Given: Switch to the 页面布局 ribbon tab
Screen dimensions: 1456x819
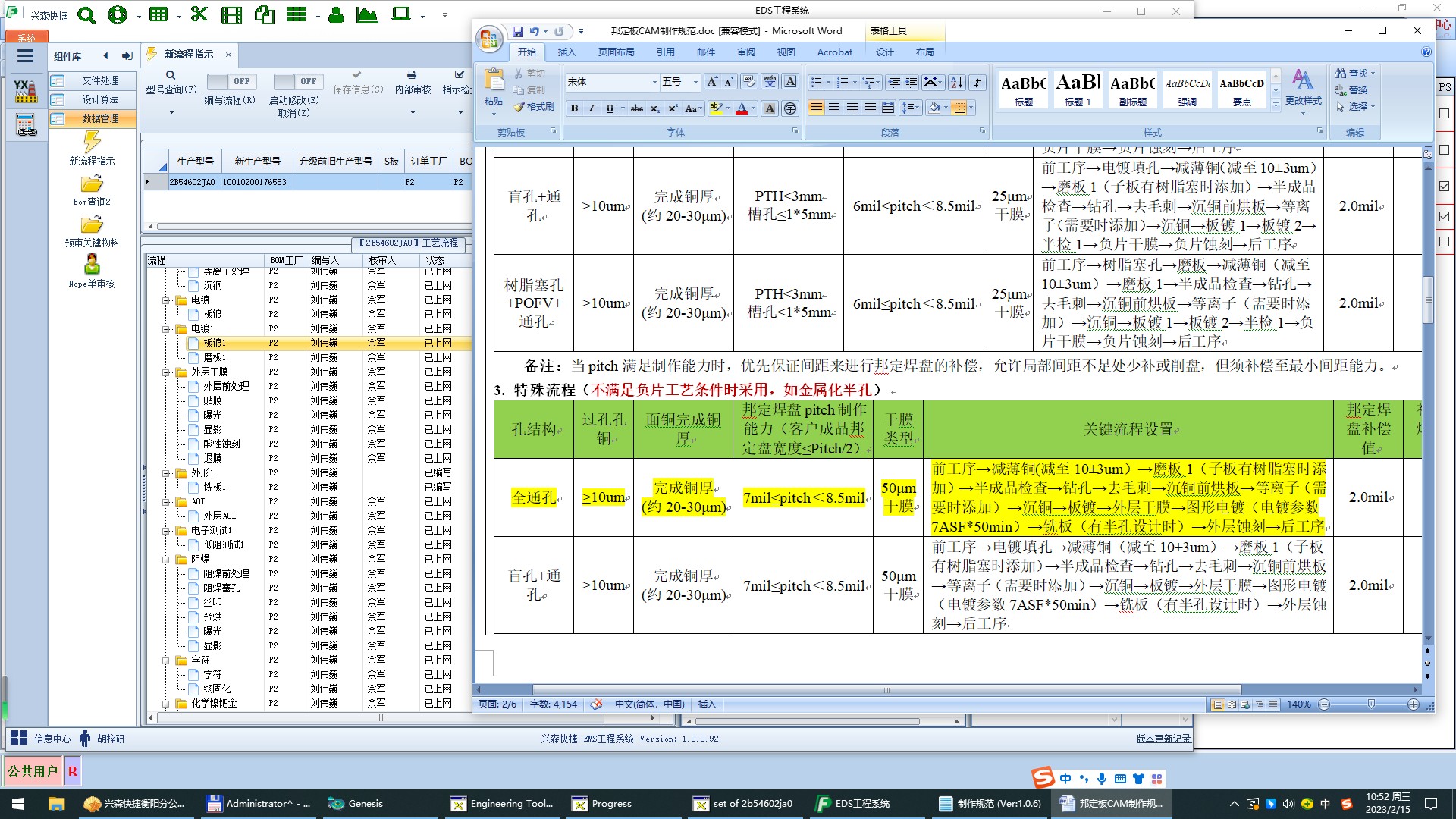Looking at the screenshot, I should pyautogui.click(x=616, y=52).
